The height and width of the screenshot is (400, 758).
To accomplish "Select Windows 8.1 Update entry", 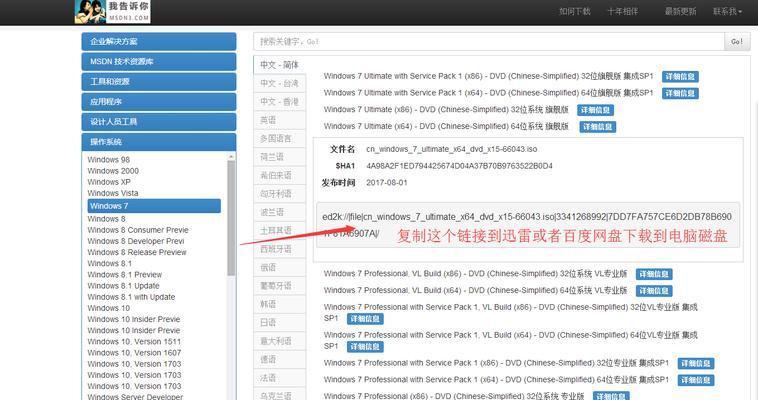I will pyautogui.click(x=123, y=285).
